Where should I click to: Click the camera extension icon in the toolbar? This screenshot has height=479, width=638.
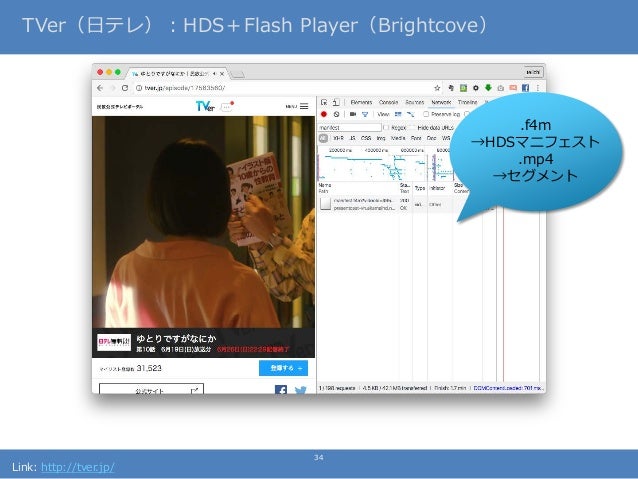(501, 88)
